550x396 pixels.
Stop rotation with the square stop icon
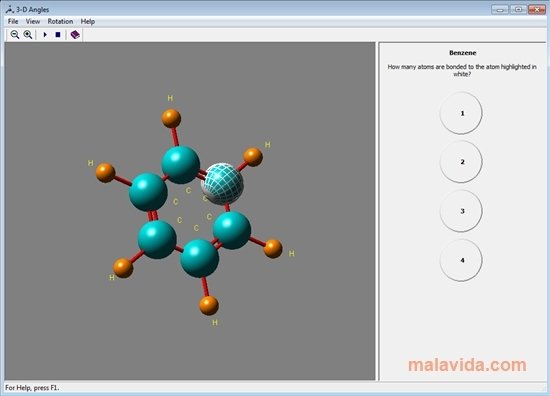coord(58,34)
